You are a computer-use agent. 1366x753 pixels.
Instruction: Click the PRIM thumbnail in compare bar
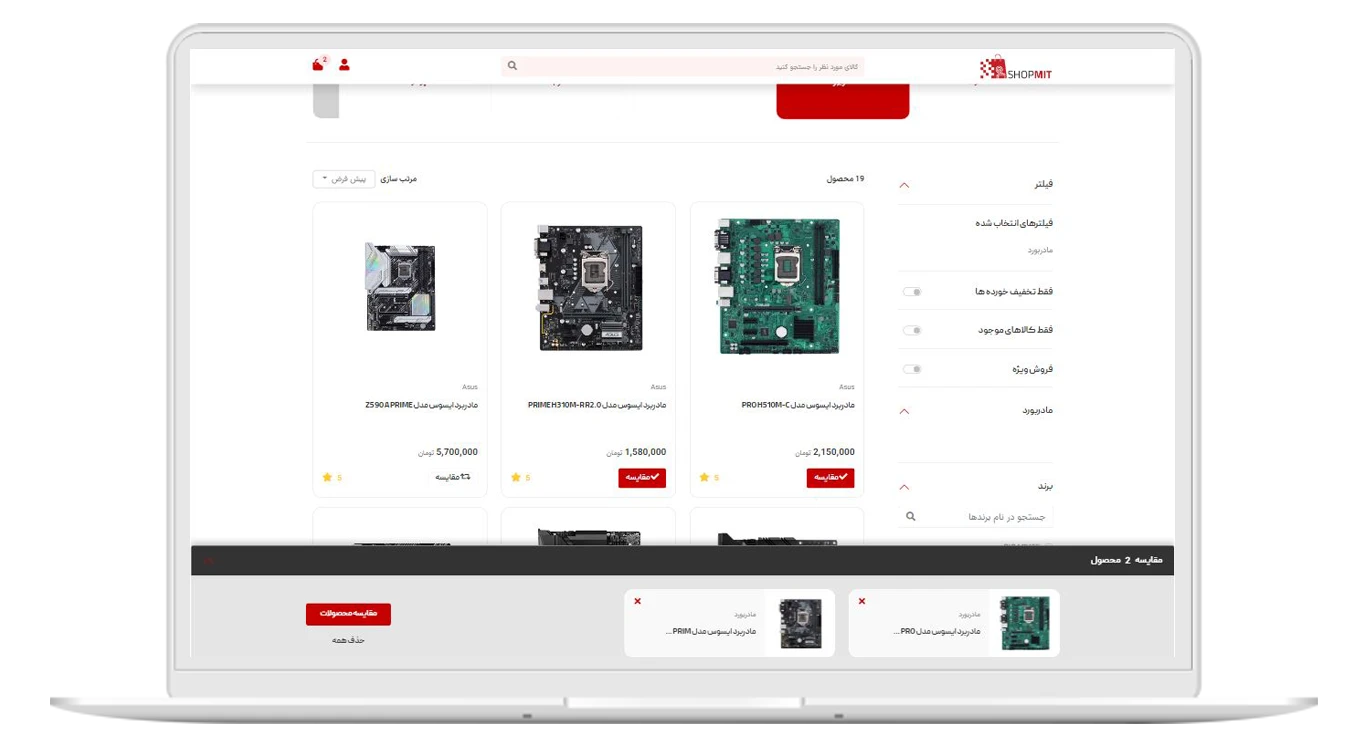click(800, 623)
